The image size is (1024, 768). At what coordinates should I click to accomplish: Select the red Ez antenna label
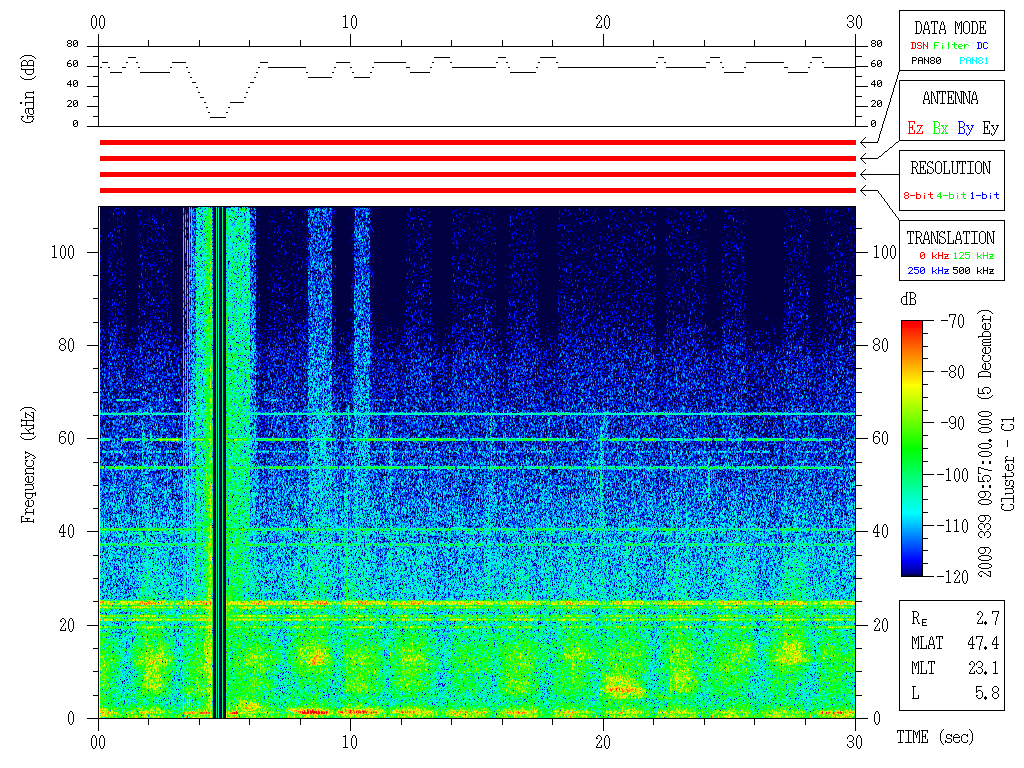[x=915, y=128]
